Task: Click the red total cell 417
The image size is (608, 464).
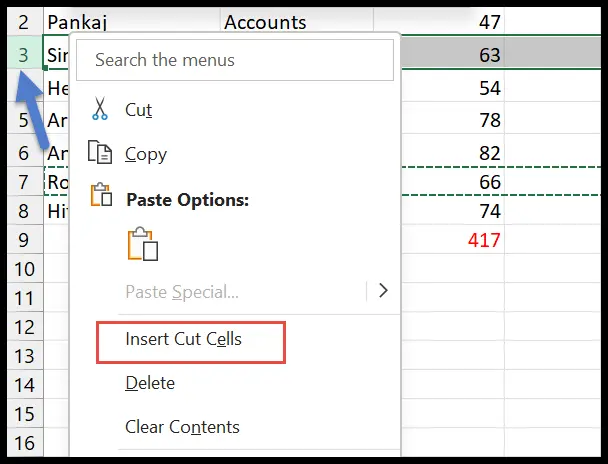Action: pyautogui.click(x=453, y=240)
